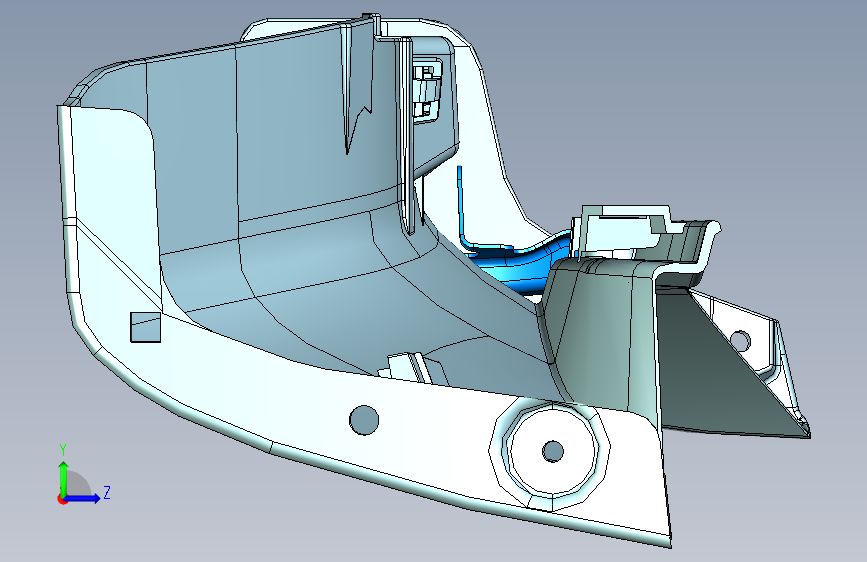This screenshot has height=562, width=867.
Task: Select the large circular boss hole
Action: (552, 451)
